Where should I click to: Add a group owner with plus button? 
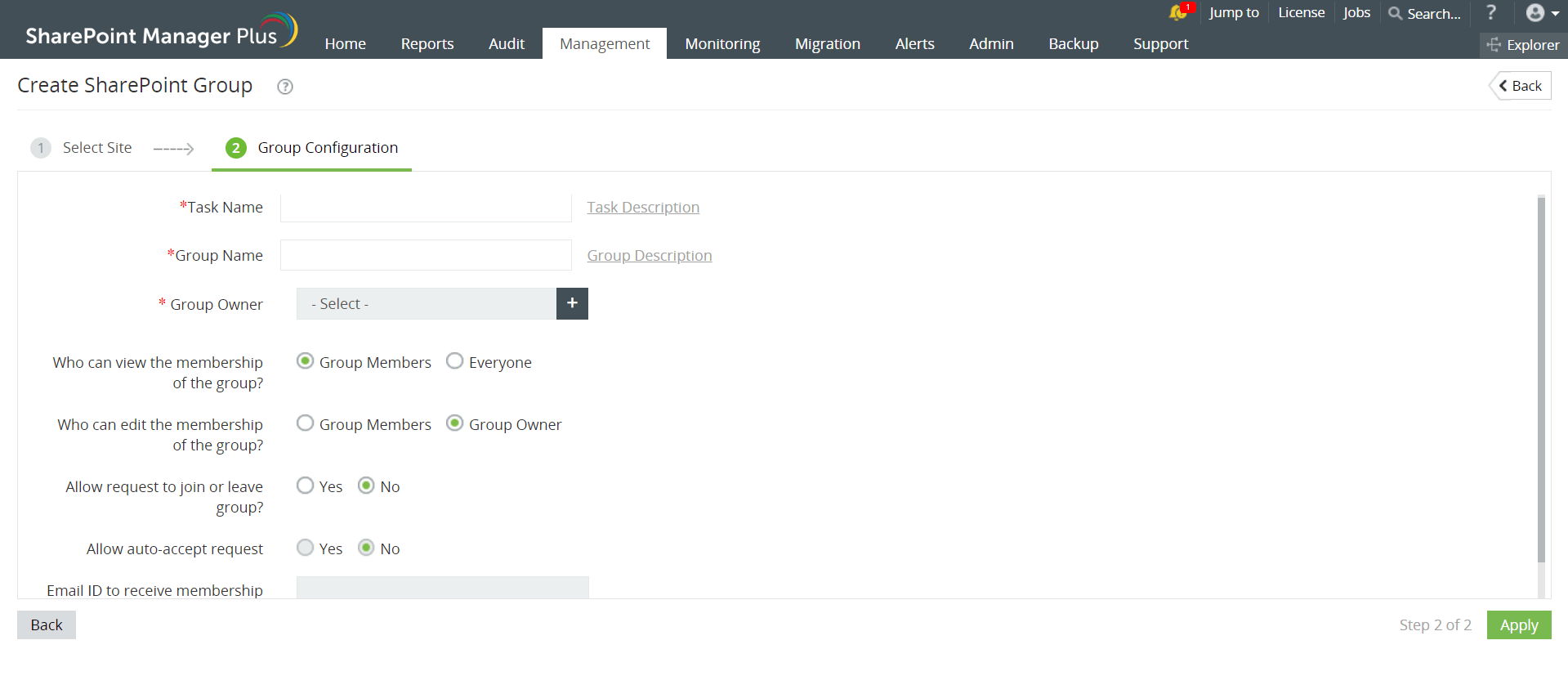pyautogui.click(x=572, y=303)
